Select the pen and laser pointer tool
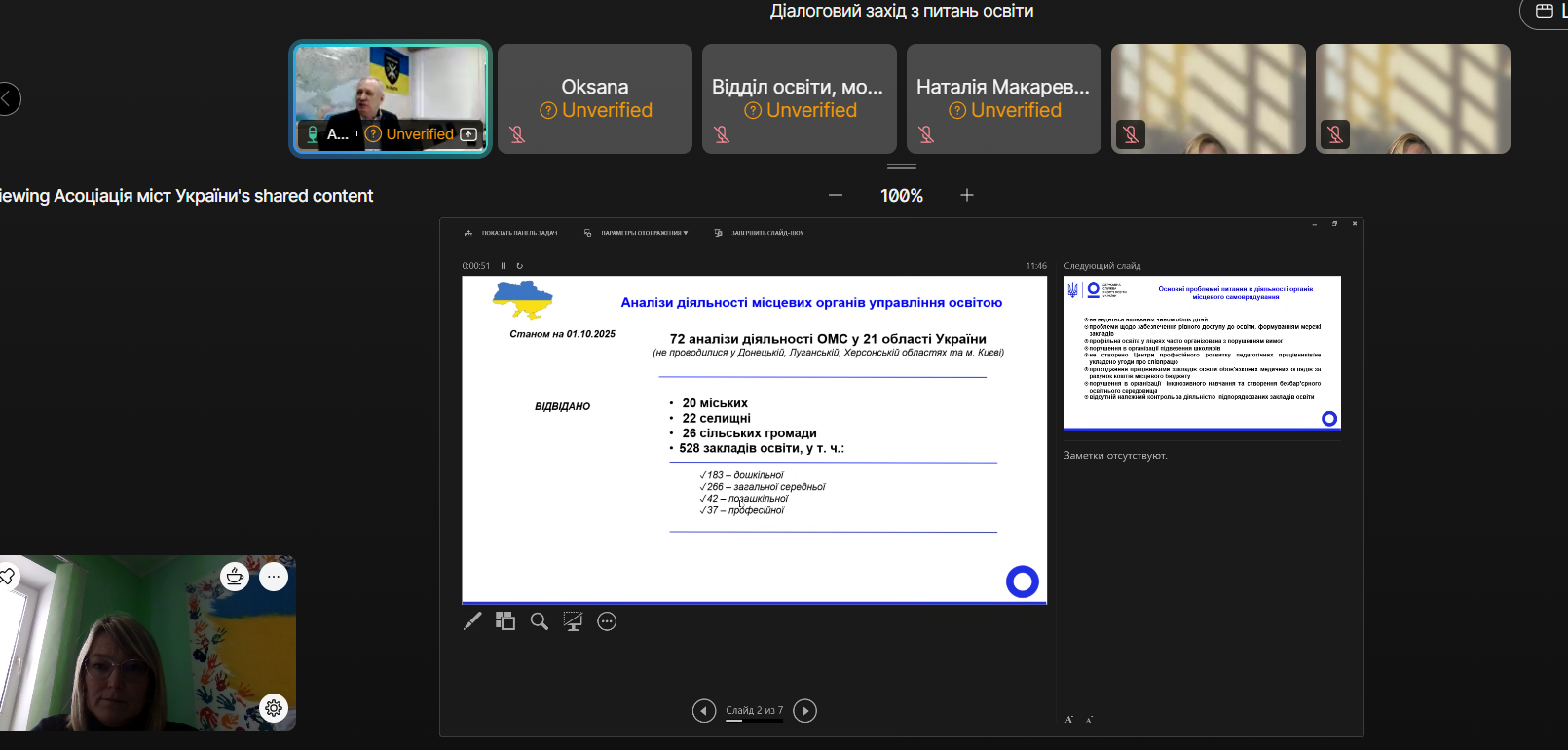The width and height of the screenshot is (1568, 750). (472, 621)
